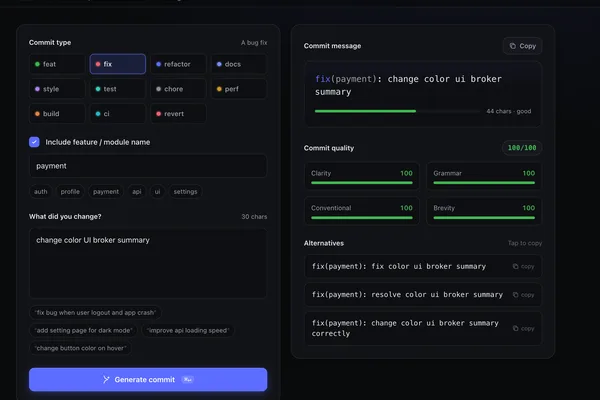Pick the auth module chip
600x400 pixels.
click(x=41, y=191)
